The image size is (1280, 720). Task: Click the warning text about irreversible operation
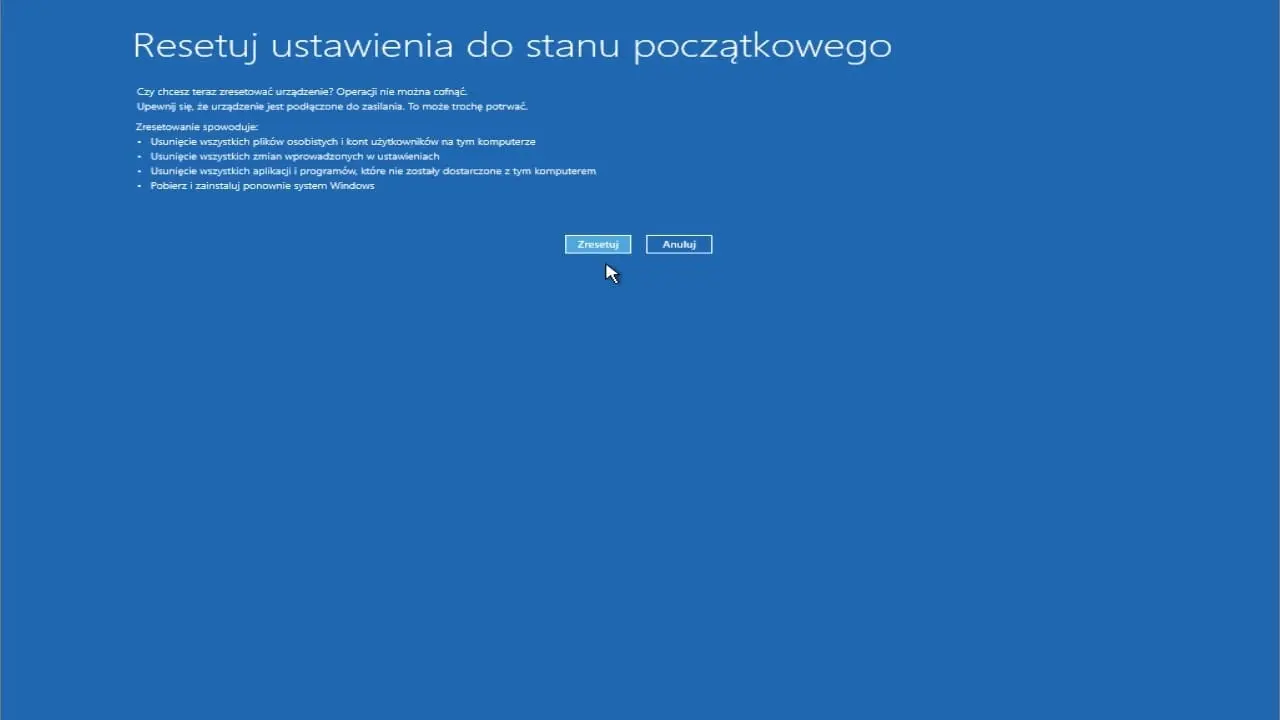[301, 91]
